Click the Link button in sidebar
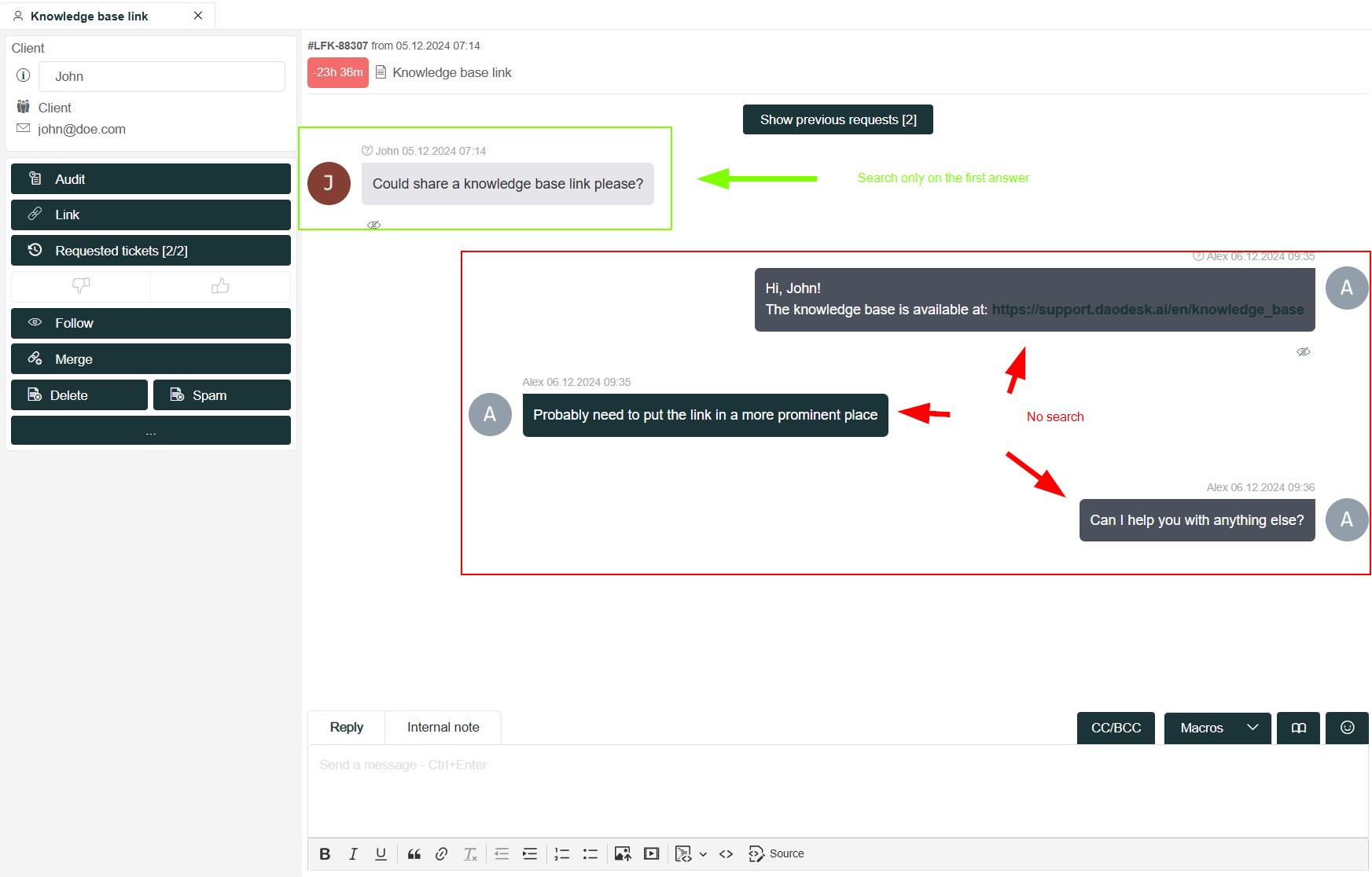Viewport: 1372px width, 877px height. coord(151,215)
